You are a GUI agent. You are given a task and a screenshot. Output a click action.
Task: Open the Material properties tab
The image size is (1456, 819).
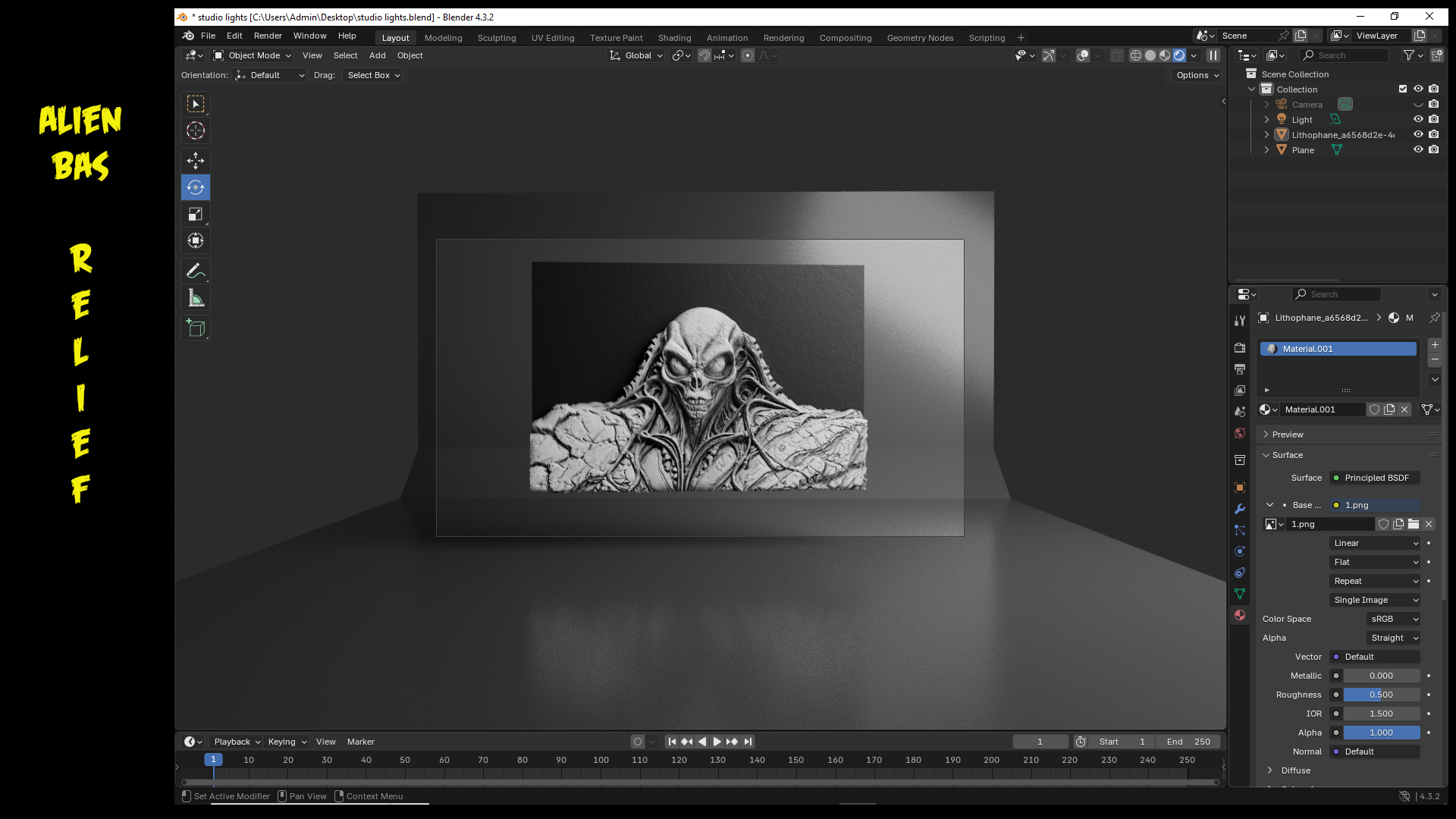pos(1240,615)
